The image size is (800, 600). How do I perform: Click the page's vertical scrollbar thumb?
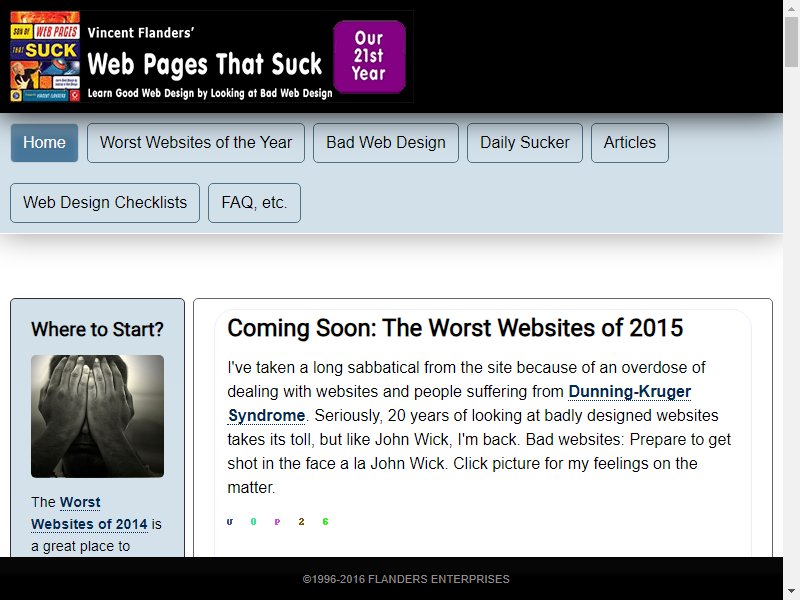(x=791, y=42)
